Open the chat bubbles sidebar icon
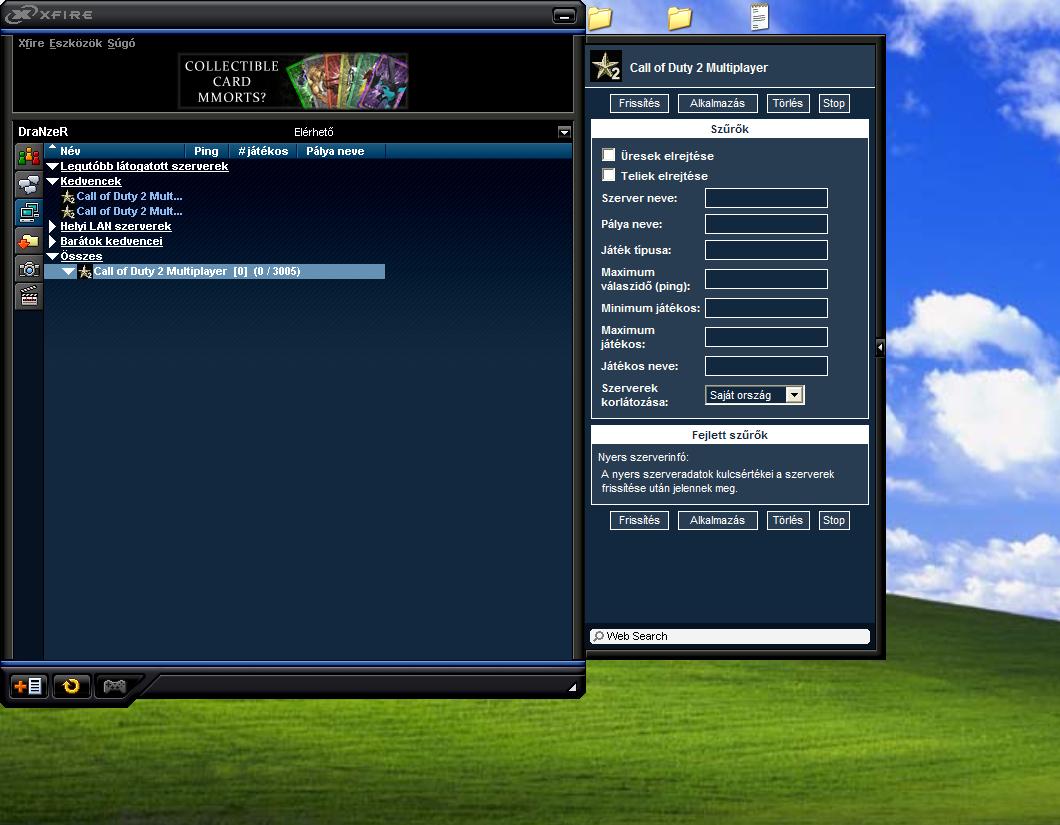This screenshot has height=825, width=1060. (x=28, y=184)
